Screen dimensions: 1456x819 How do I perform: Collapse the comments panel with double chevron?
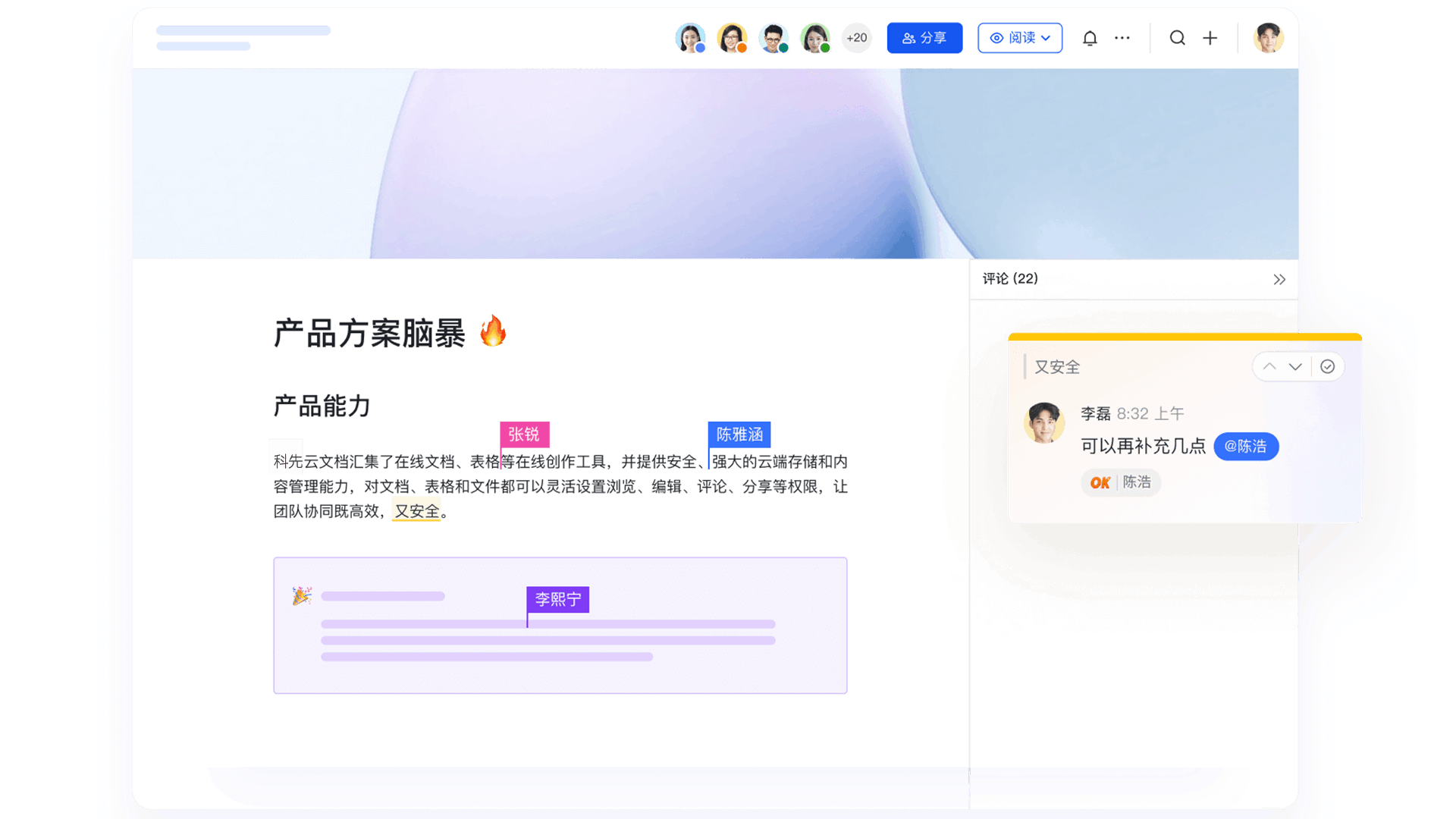[1279, 280]
